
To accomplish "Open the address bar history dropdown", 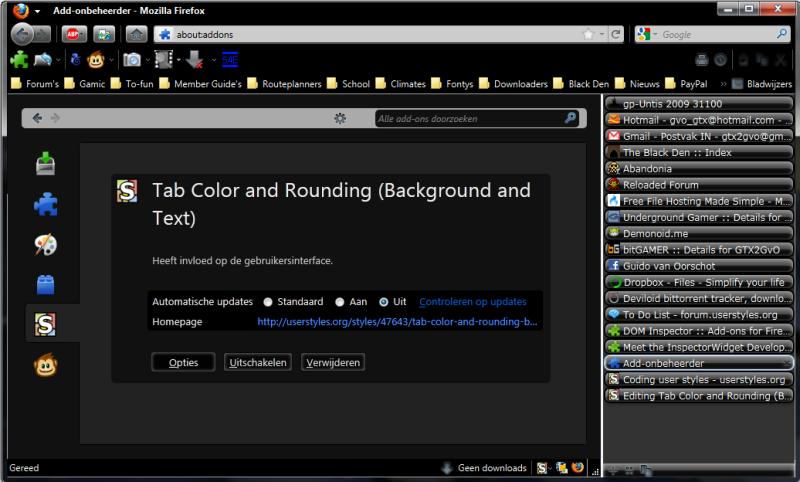I will point(602,34).
